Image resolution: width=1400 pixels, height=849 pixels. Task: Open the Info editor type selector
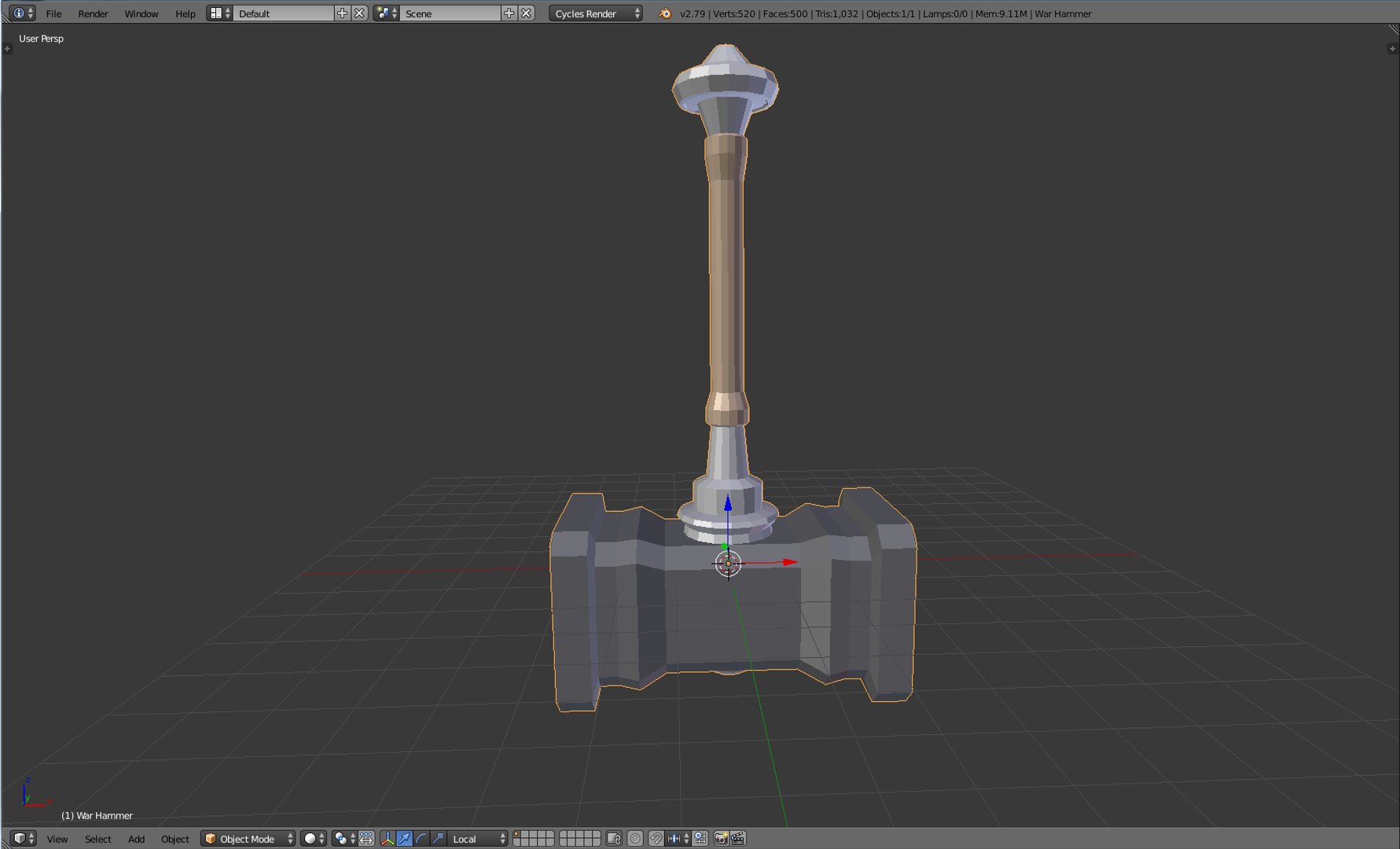[x=23, y=13]
